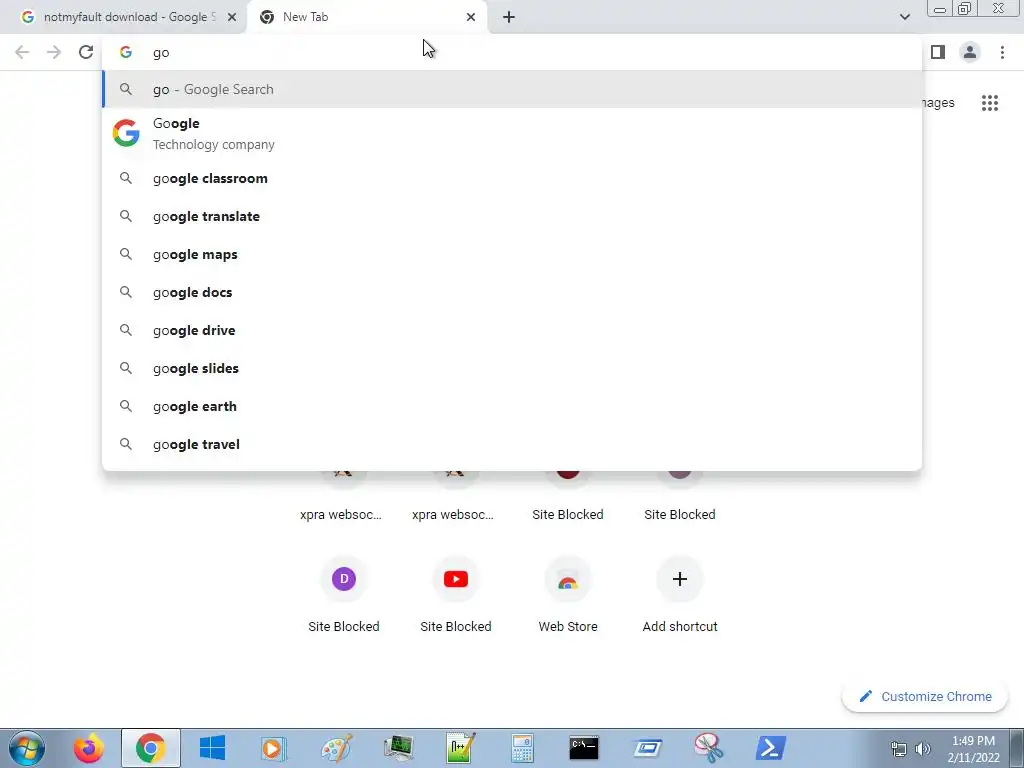Select 'google slides' suggestion

pyautogui.click(x=512, y=368)
